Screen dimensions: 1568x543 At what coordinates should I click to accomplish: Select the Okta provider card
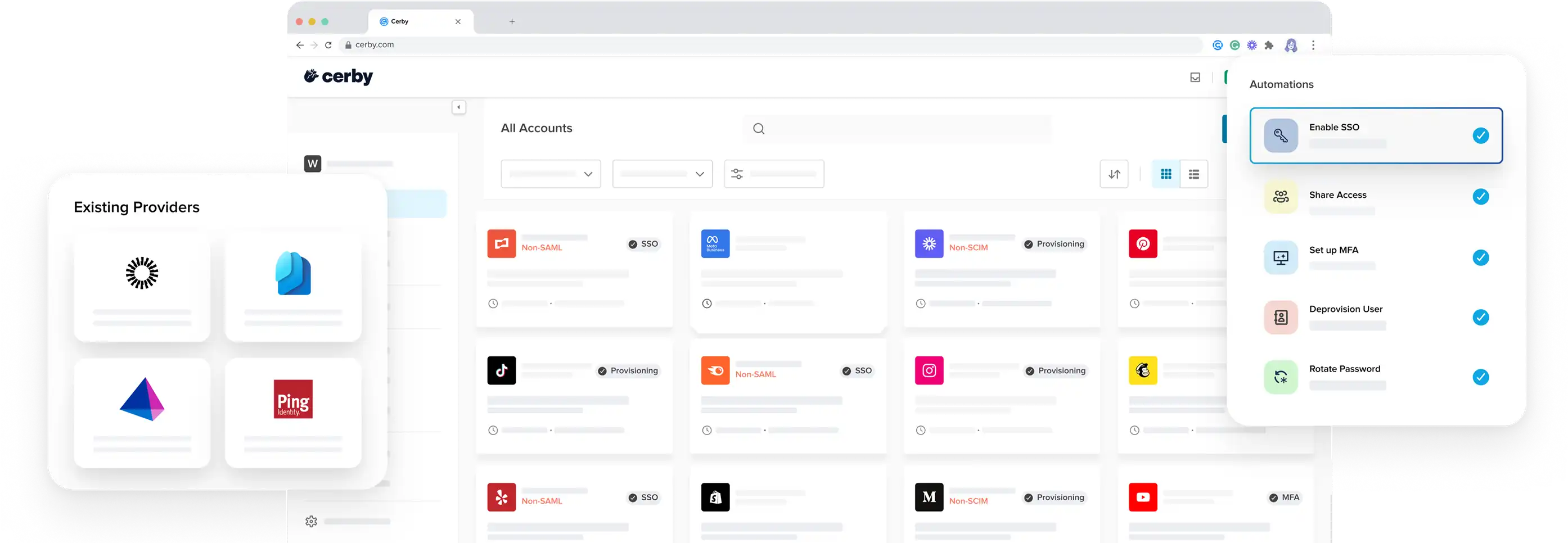(142, 286)
